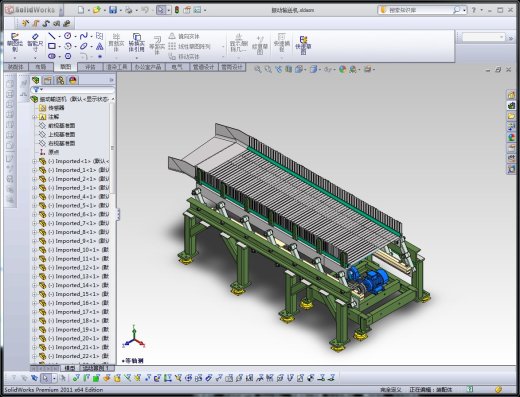520x397 pixels.
Task: Expand the Imported_5<1> tree node
Action: (34, 206)
